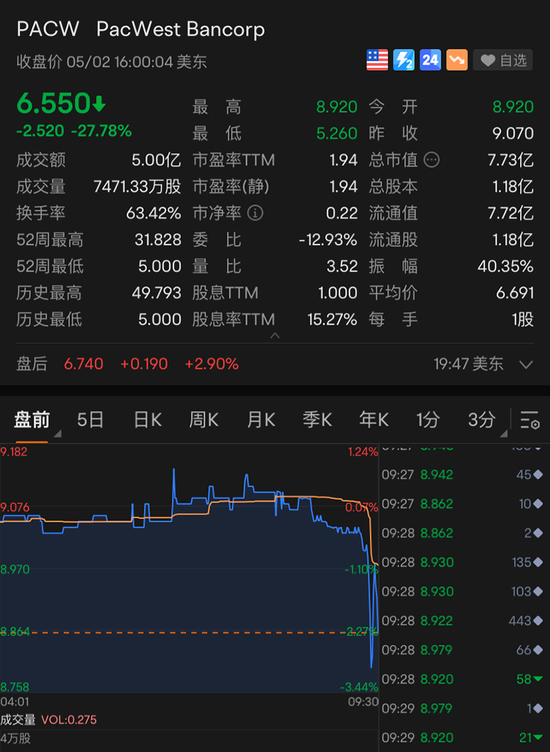This screenshot has width=550, height=752.
Task: Select the 09:27 8.942 tick row
Action: tap(462, 475)
